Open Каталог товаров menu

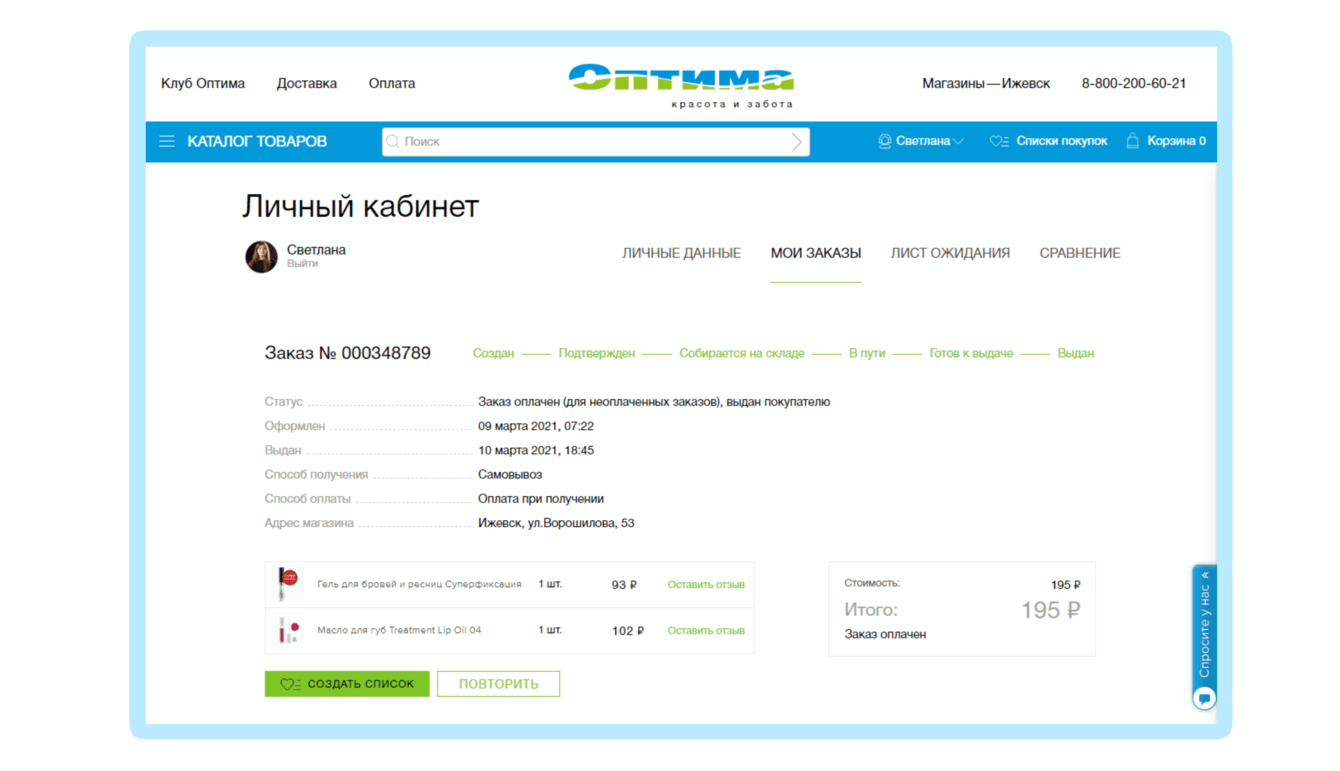tap(257, 141)
